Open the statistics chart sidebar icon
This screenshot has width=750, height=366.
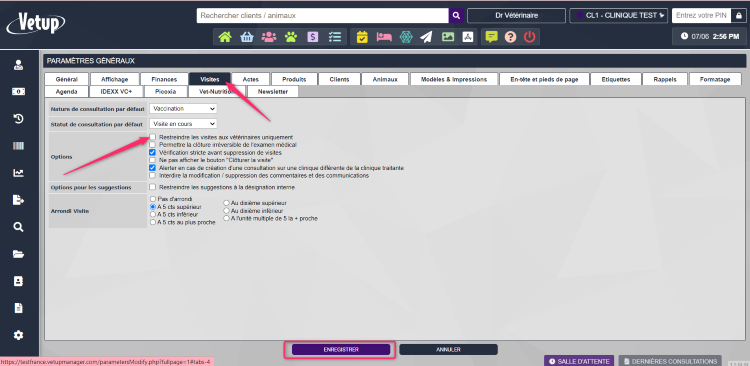[x=18, y=173]
